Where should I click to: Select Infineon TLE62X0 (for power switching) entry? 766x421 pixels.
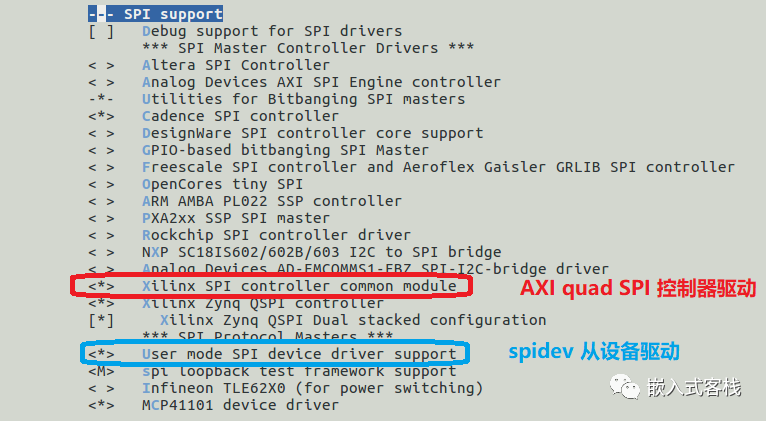312,388
